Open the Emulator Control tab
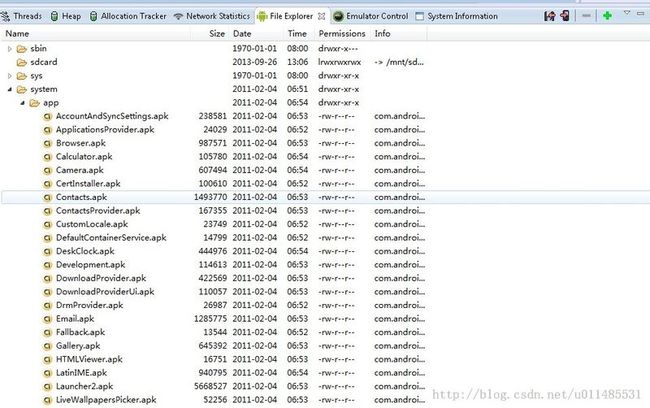 371,16
